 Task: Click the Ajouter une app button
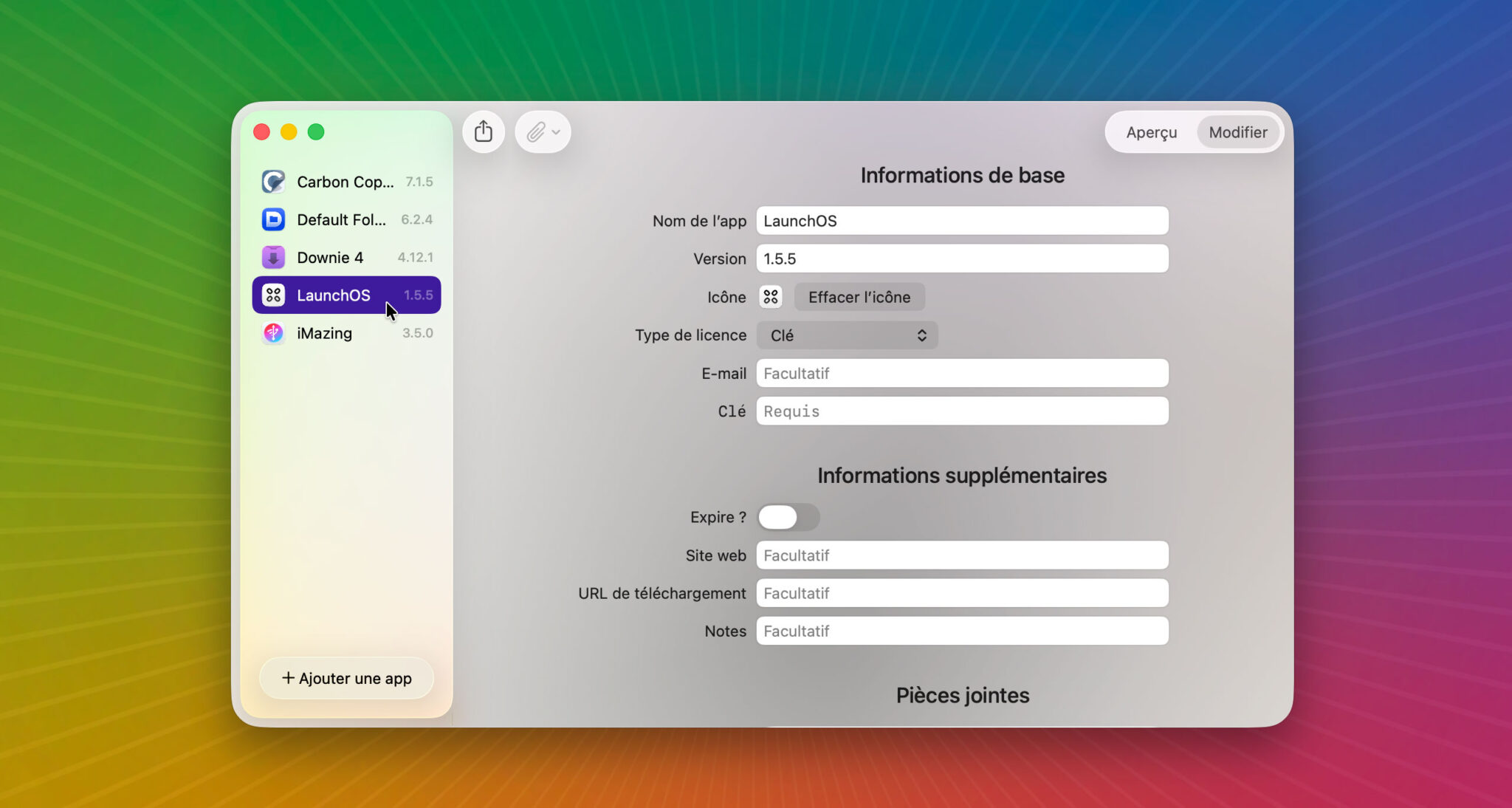coord(346,678)
